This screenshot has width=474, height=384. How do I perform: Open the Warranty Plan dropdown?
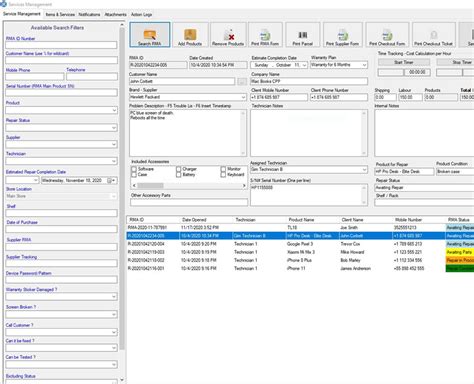[364, 65]
